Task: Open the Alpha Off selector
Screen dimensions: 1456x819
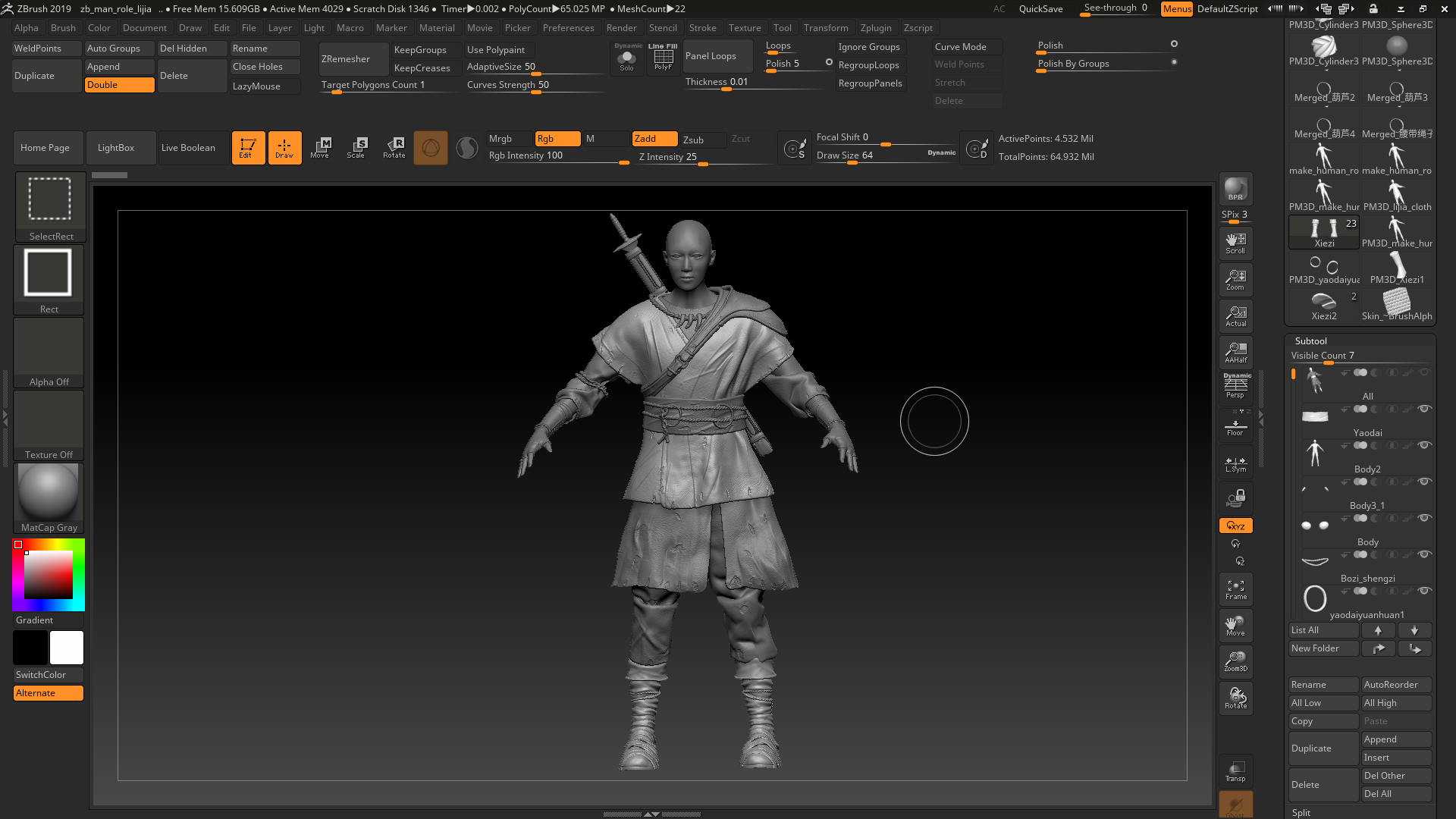Action: click(49, 352)
